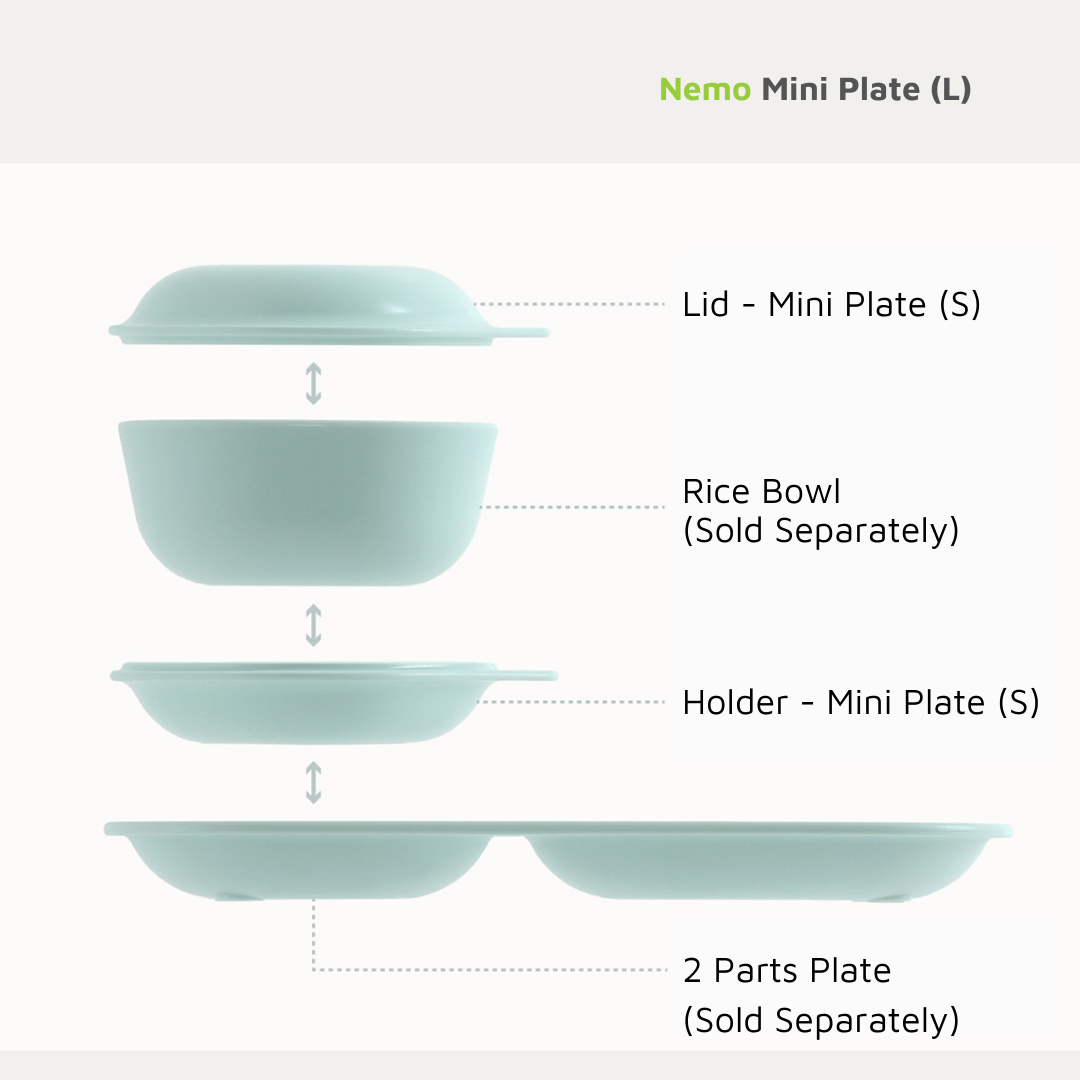Click the double arrow between lid and rice bowl
The height and width of the screenshot is (1080, 1080).
click(313, 383)
